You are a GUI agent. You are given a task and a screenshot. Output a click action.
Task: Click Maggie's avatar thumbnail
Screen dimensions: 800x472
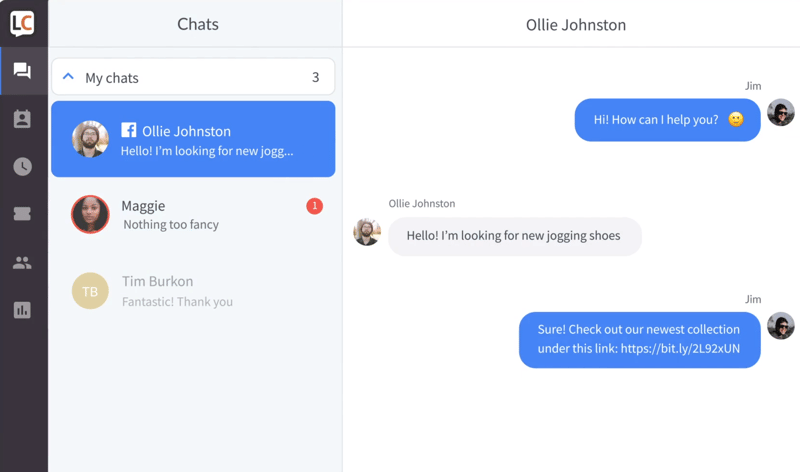click(x=90, y=214)
